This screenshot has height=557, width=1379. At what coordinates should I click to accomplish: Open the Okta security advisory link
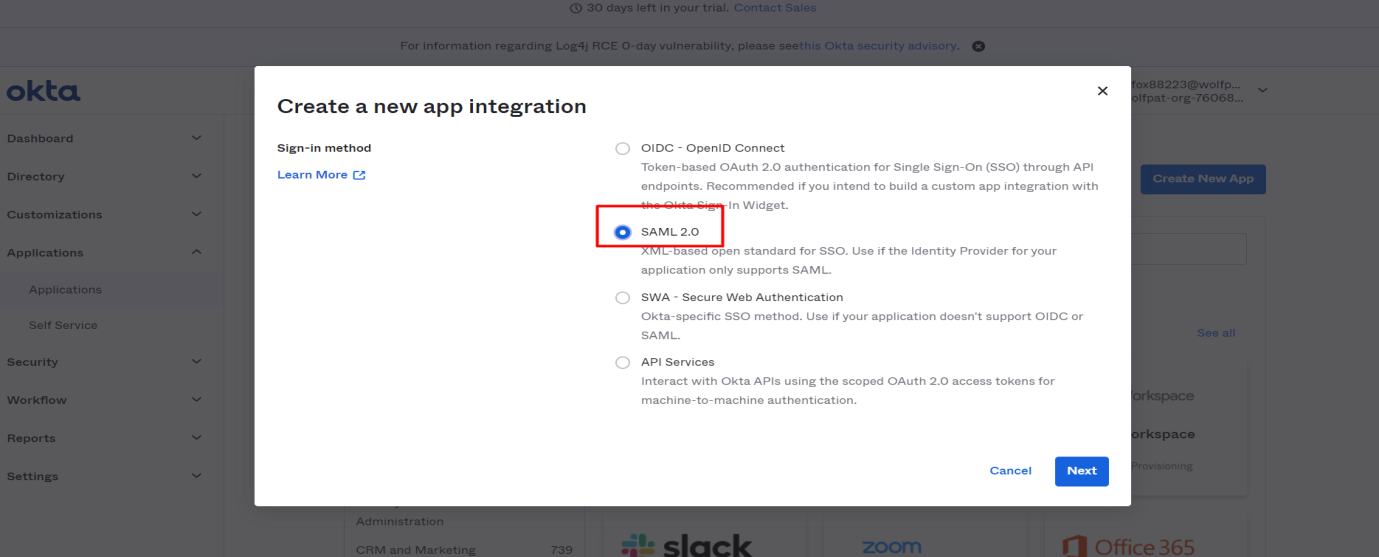click(x=878, y=46)
